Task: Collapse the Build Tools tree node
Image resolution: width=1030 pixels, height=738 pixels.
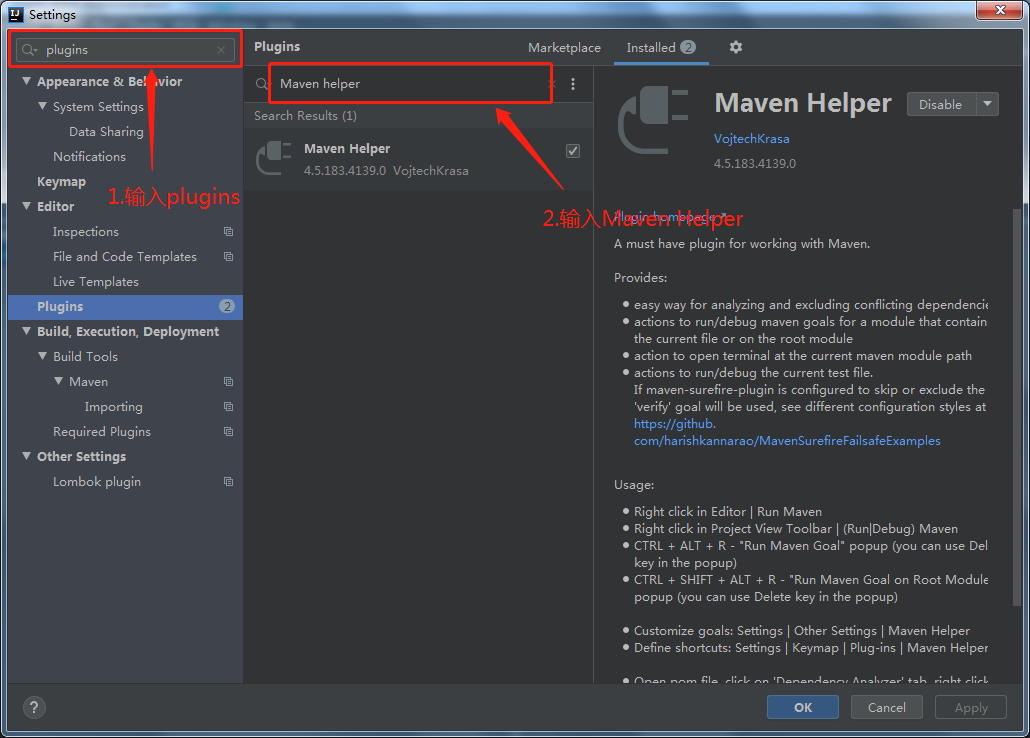Action: pos(43,356)
